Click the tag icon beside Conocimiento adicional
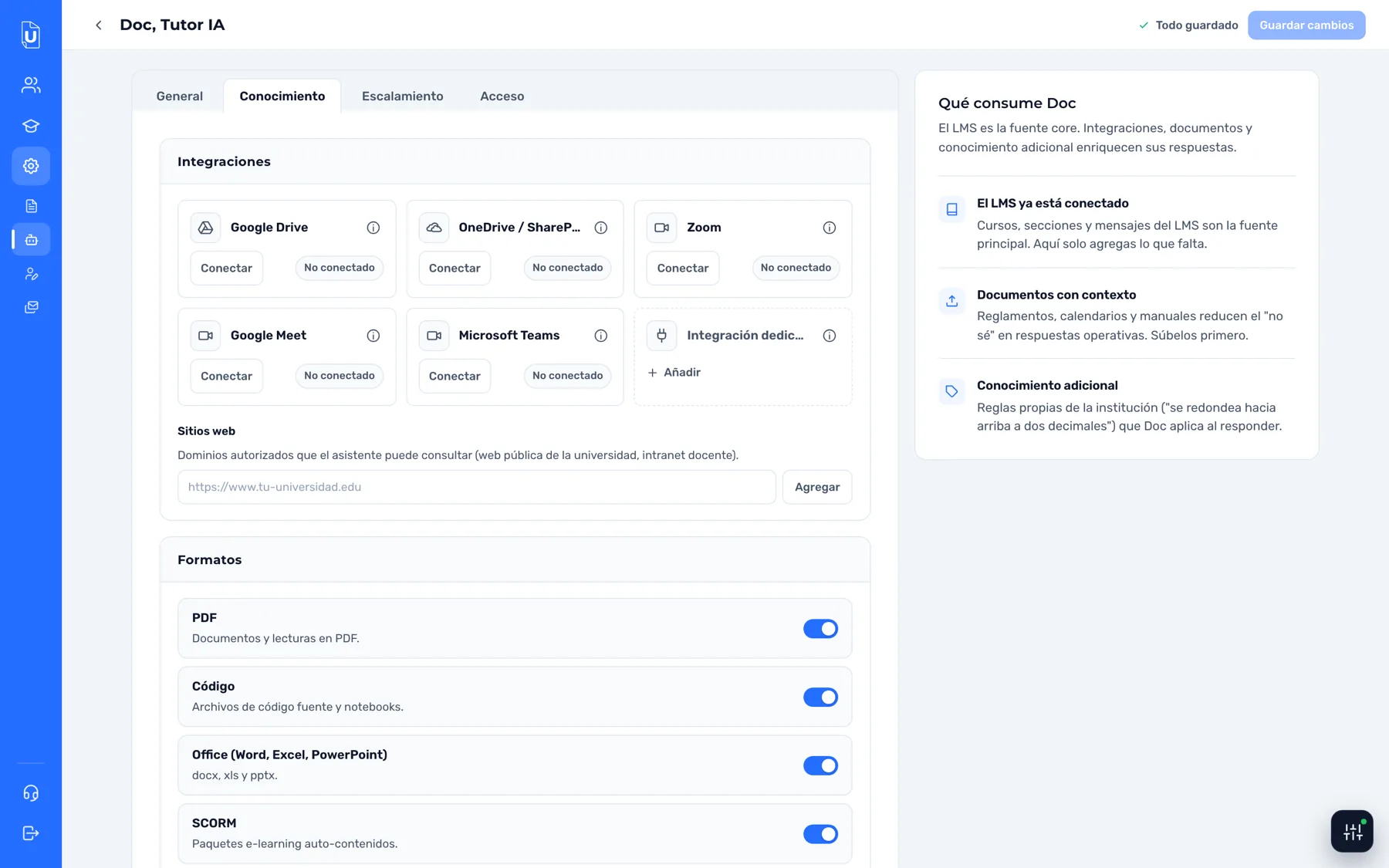1389x868 pixels. [952, 391]
